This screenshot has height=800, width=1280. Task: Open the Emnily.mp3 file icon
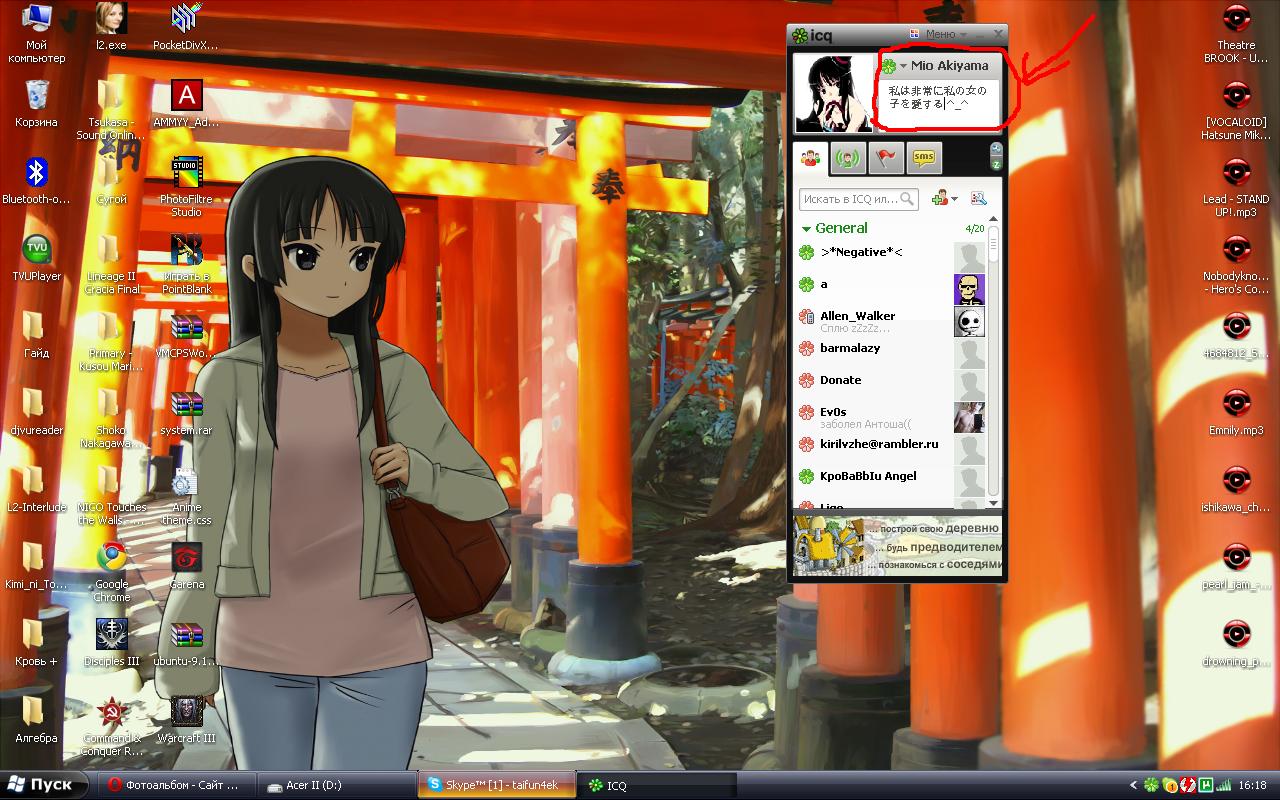click(1236, 411)
